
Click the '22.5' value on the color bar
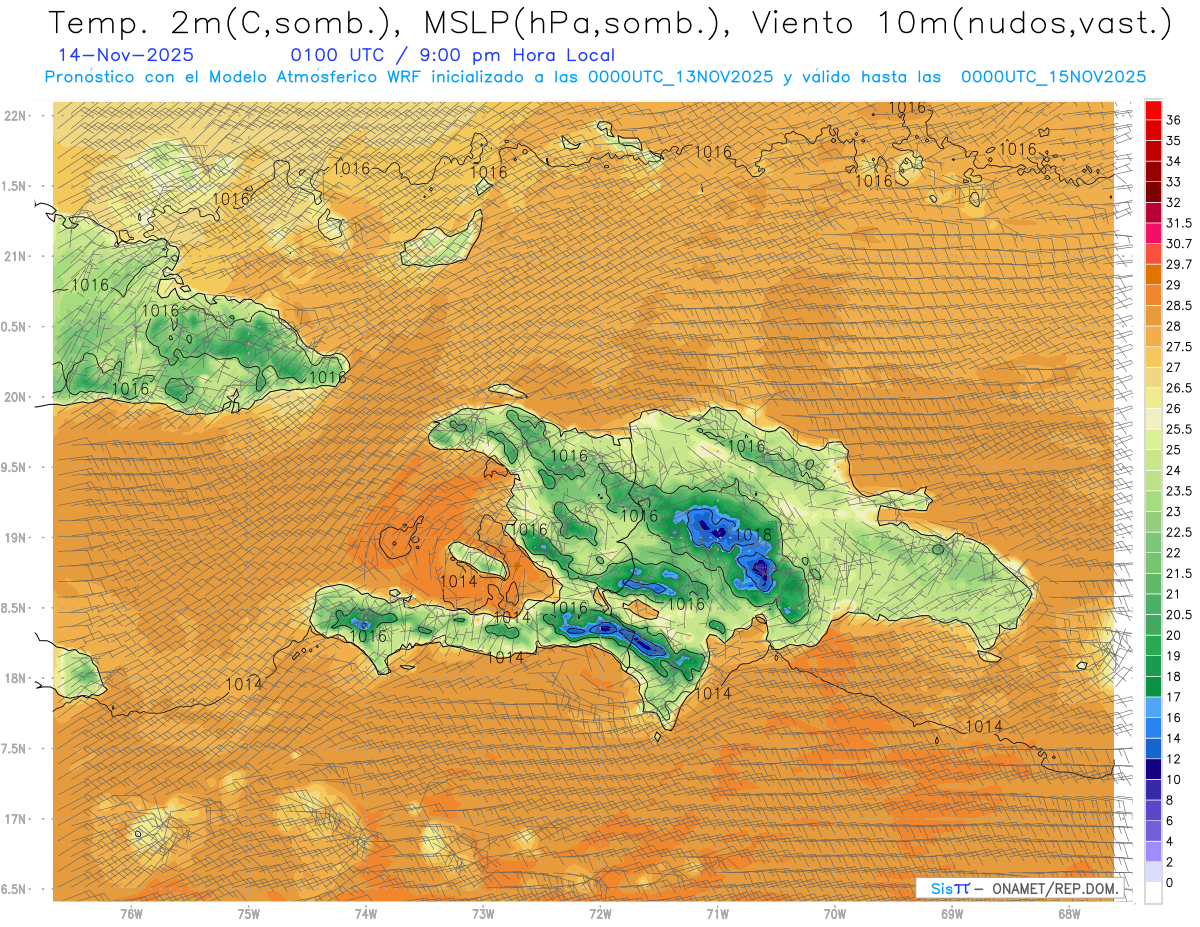pyautogui.click(x=1178, y=532)
